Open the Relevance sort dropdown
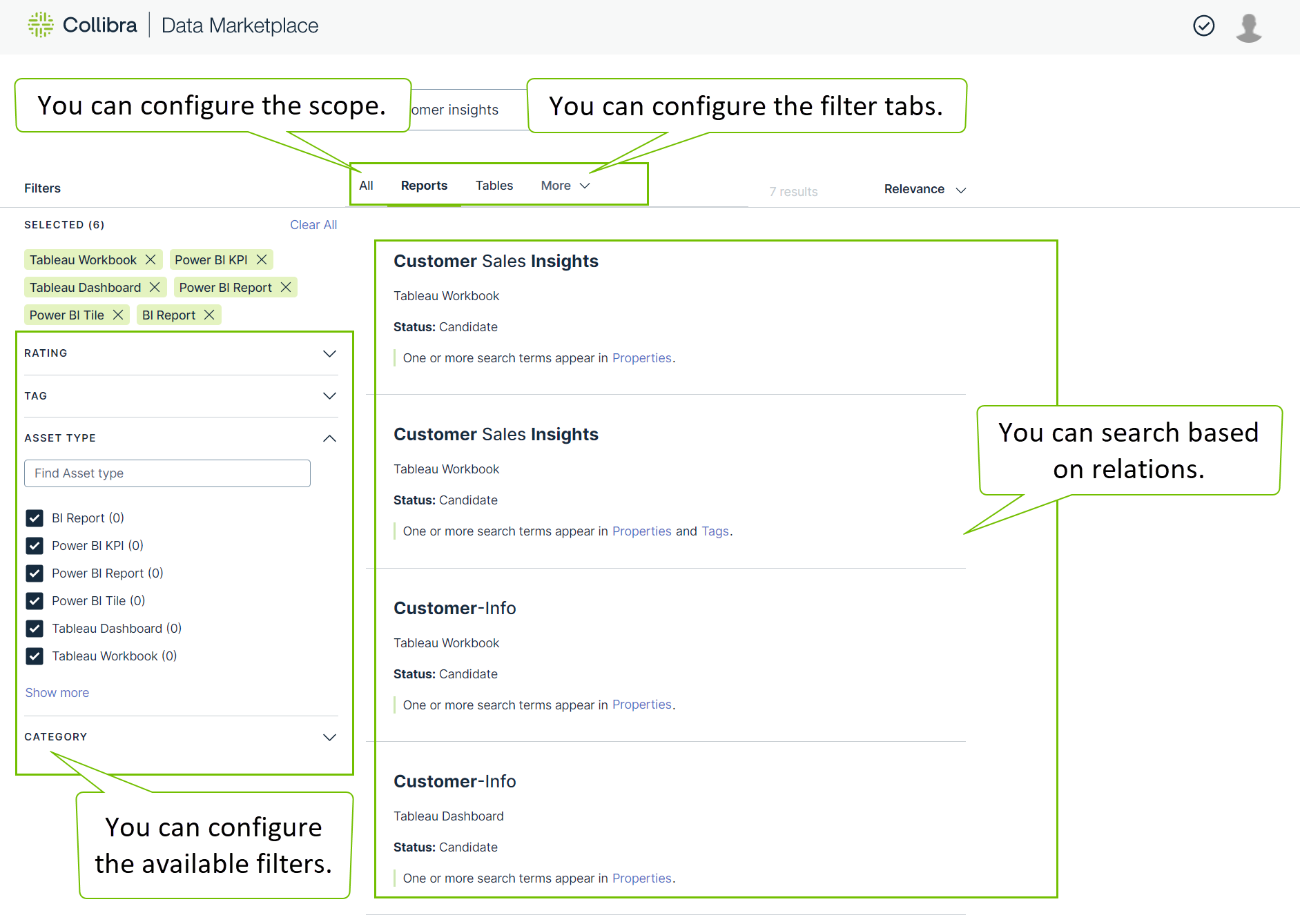 tap(924, 189)
